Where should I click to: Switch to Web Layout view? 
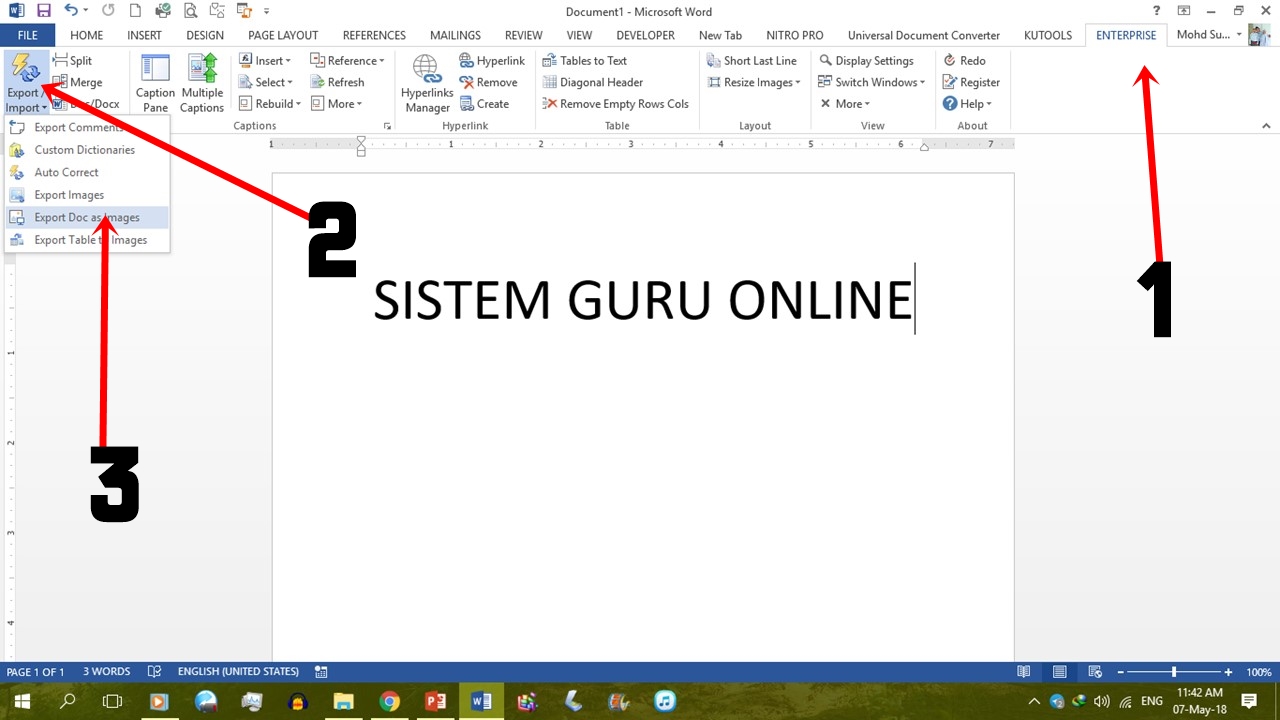point(1095,672)
